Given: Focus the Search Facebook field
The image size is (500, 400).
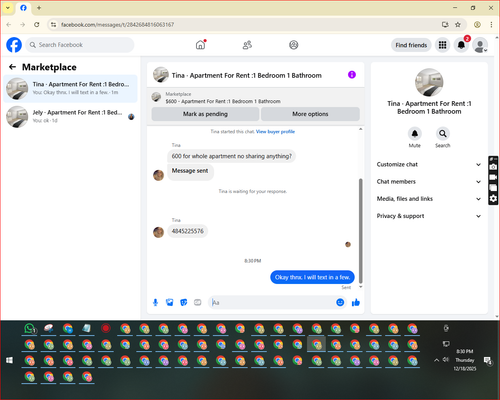Looking at the screenshot, I should coord(80,45).
